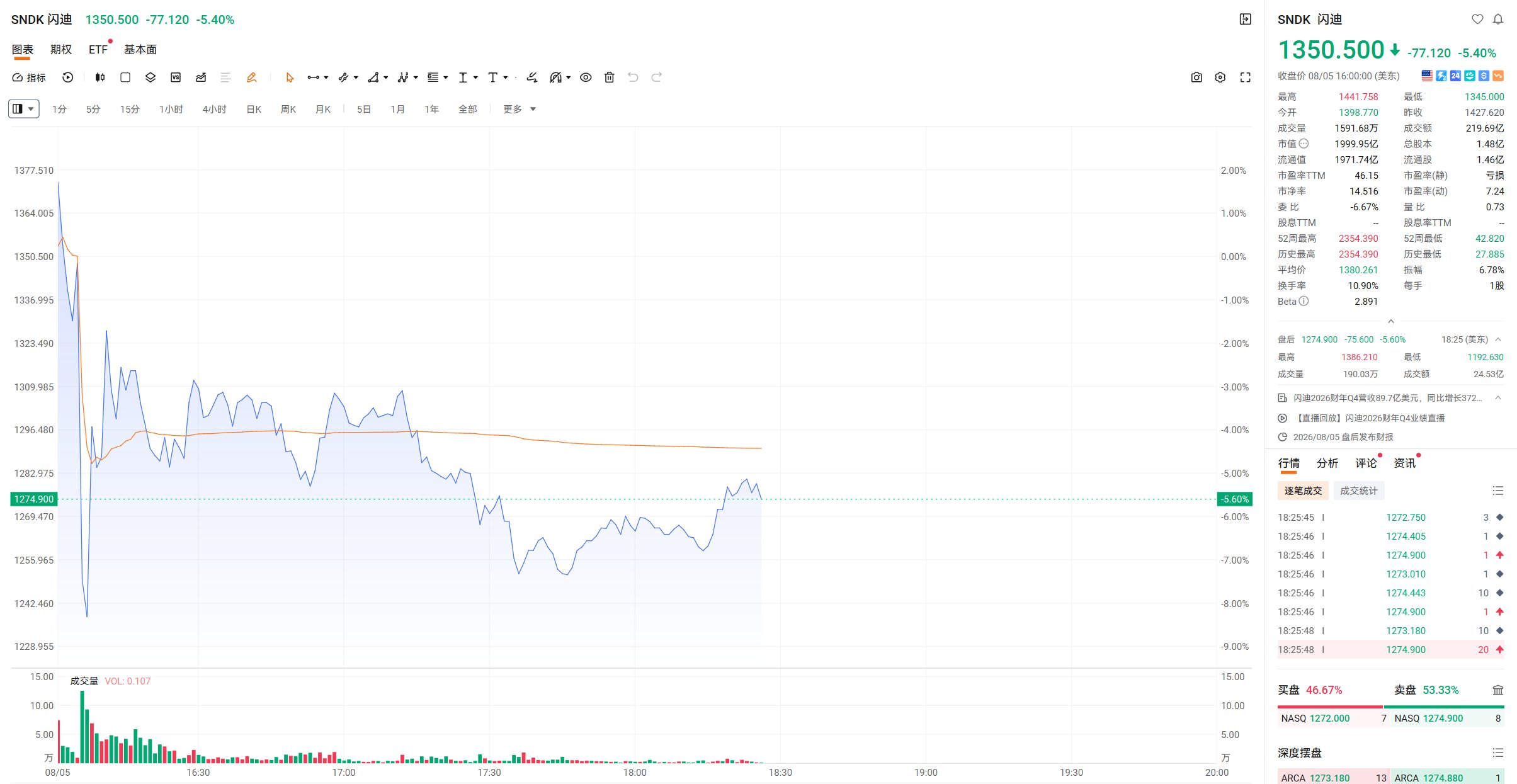Expand the 更多 timeframe dropdown

pos(520,109)
